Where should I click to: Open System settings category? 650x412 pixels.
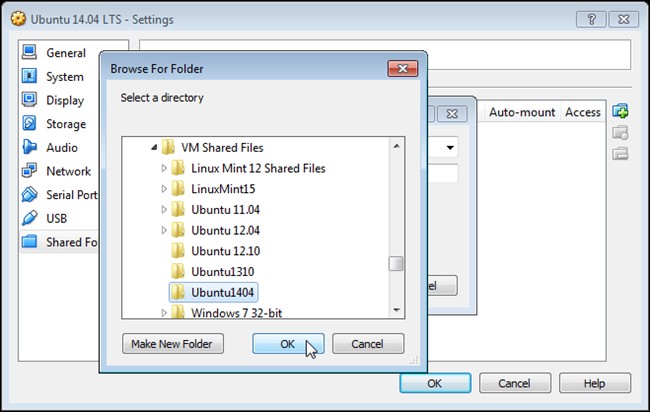point(58,77)
